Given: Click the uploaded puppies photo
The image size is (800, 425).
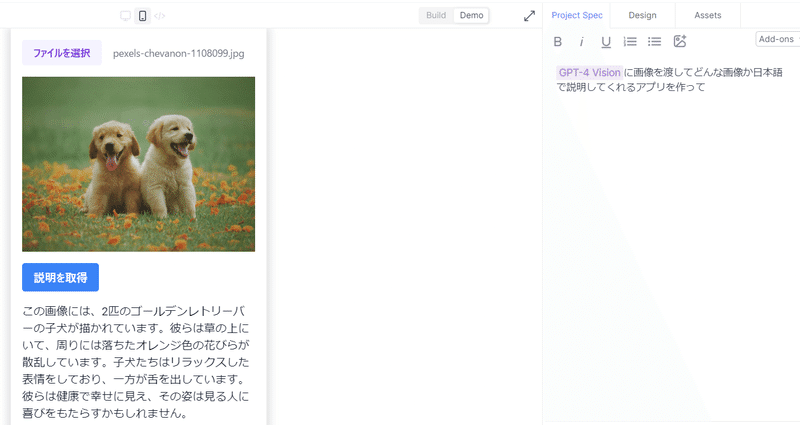Looking at the screenshot, I should coord(138,164).
